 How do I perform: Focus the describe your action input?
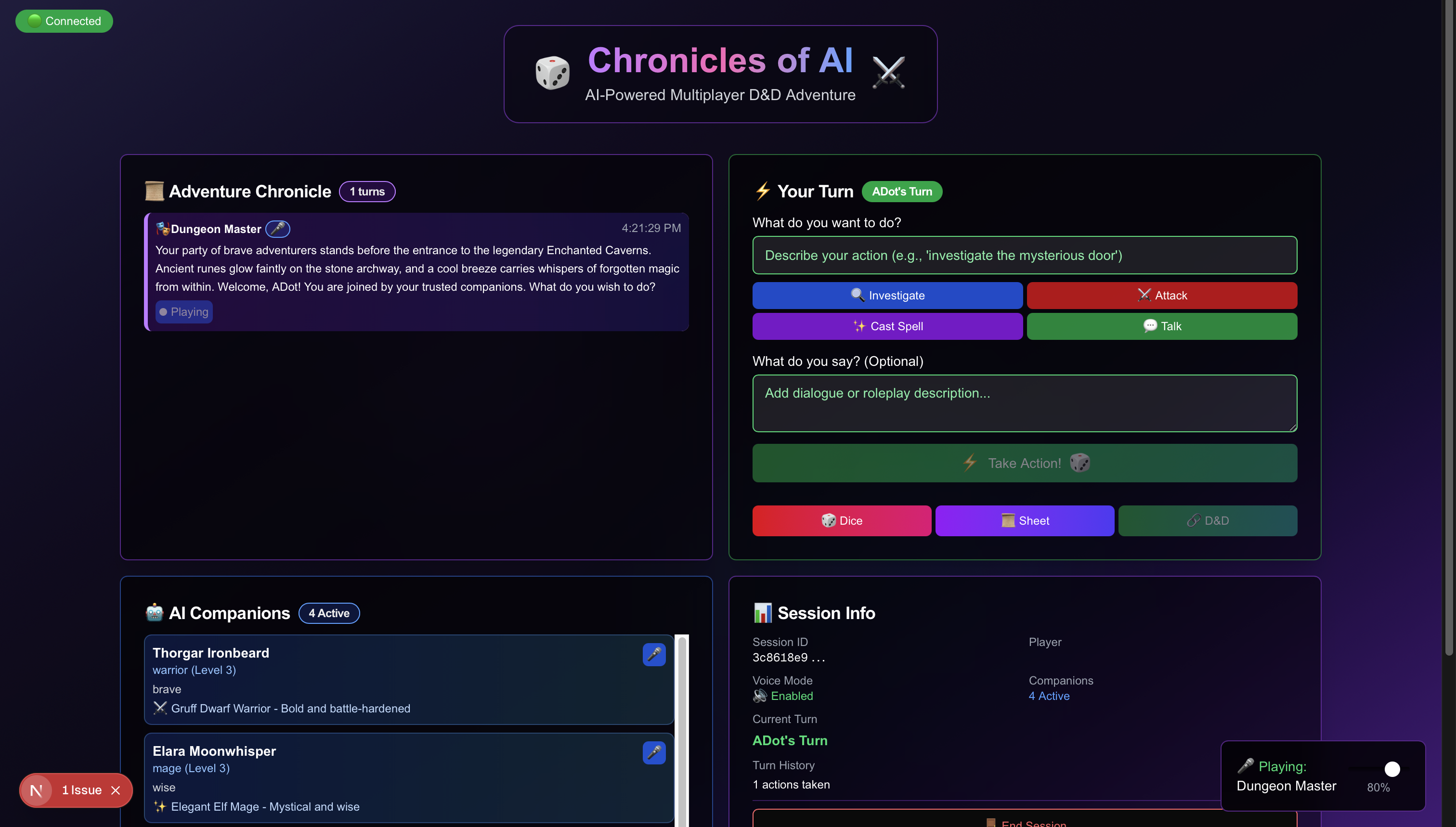pos(1024,256)
